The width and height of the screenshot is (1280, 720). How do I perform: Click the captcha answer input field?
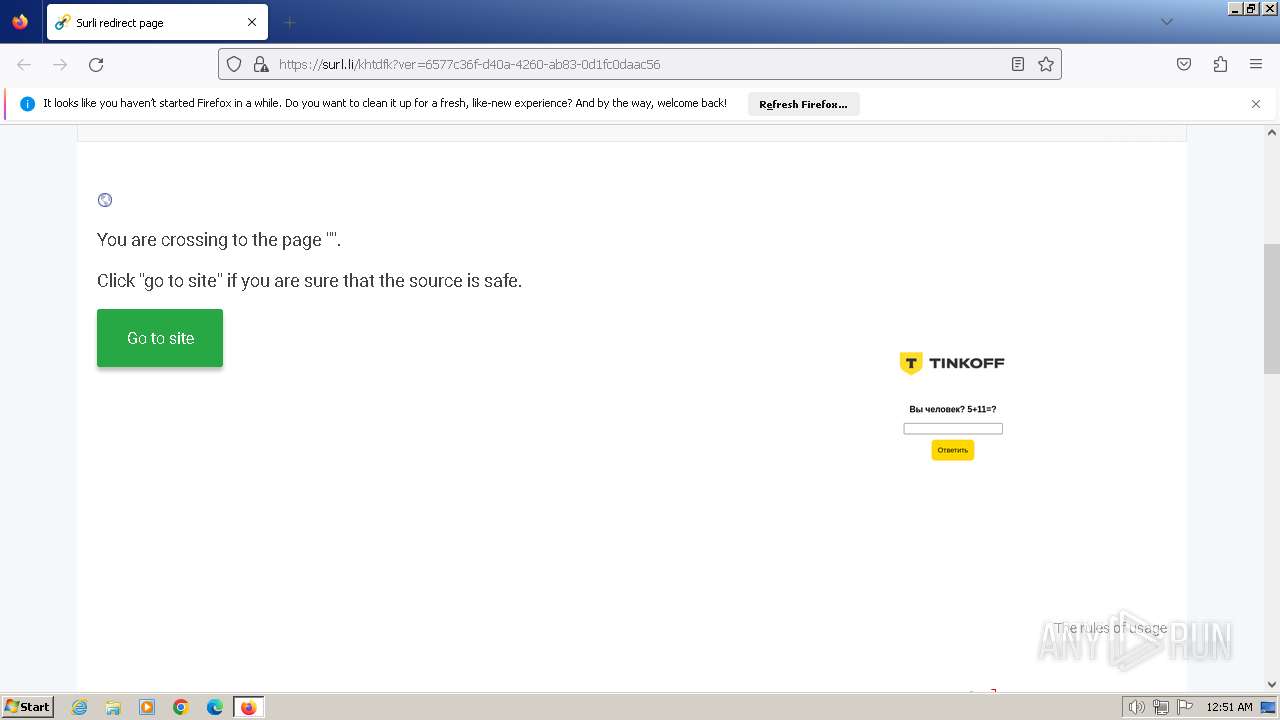coord(953,428)
